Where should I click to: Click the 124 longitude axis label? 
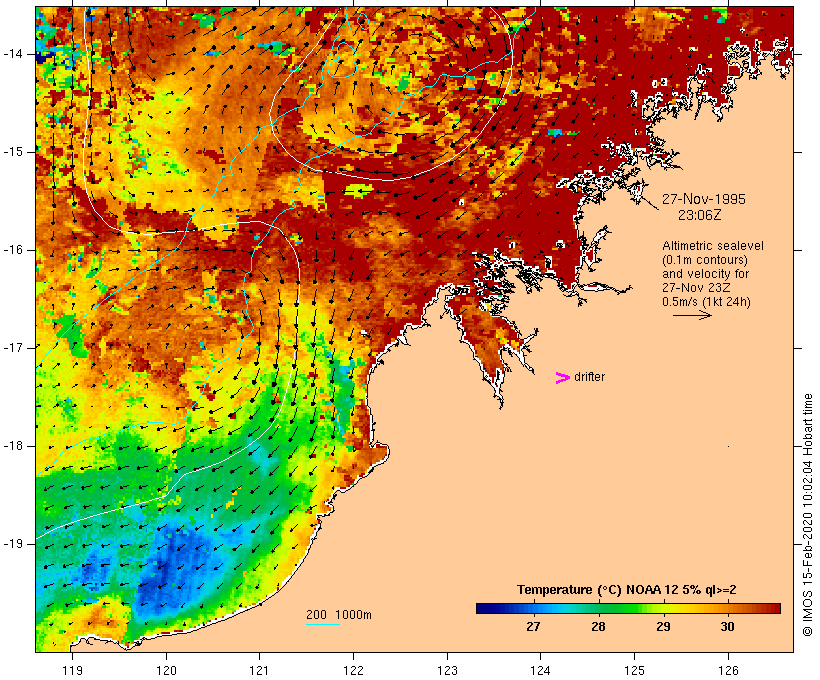541,670
